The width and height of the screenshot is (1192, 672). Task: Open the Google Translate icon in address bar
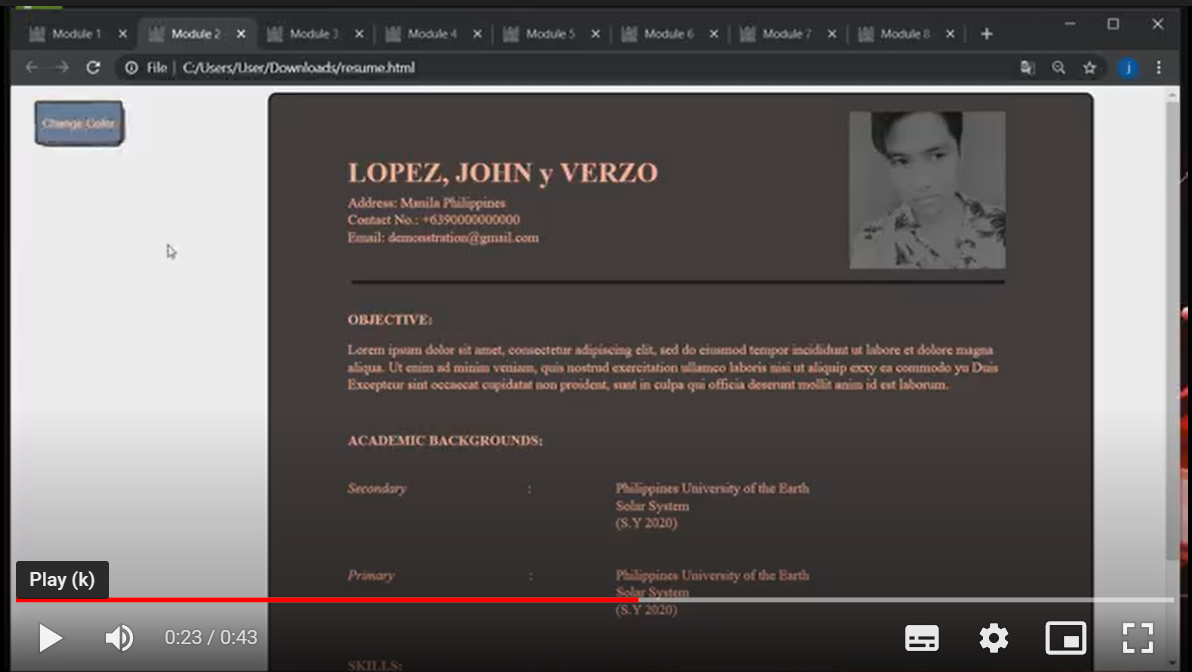1028,67
